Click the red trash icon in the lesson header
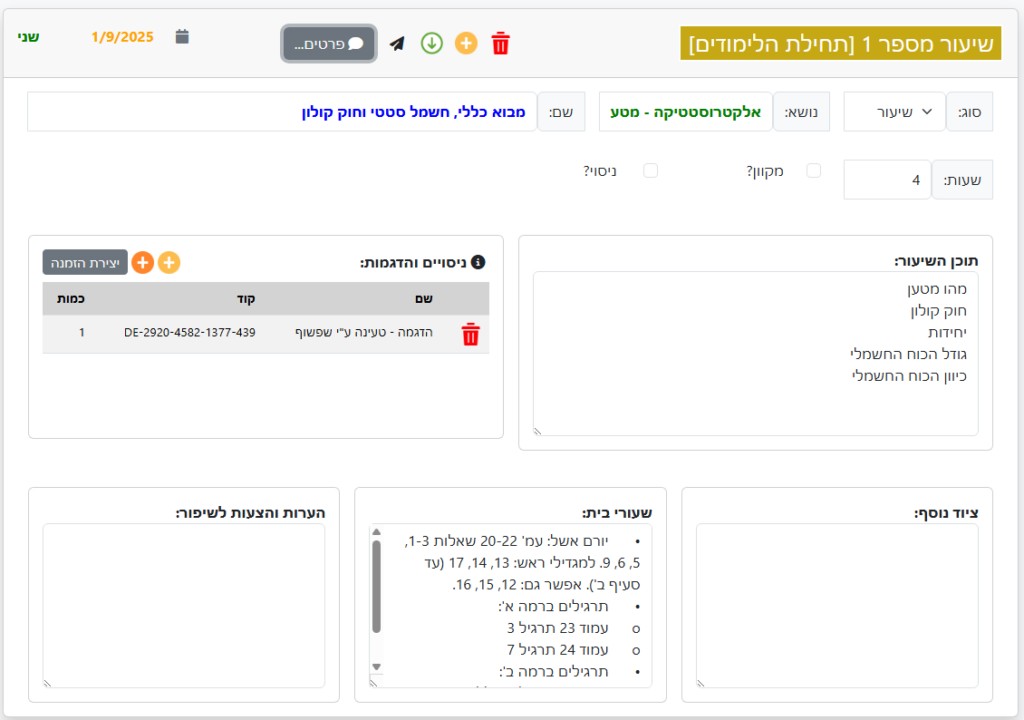The height and width of the screenshot is (720, 1024). [x=501, y=44]
